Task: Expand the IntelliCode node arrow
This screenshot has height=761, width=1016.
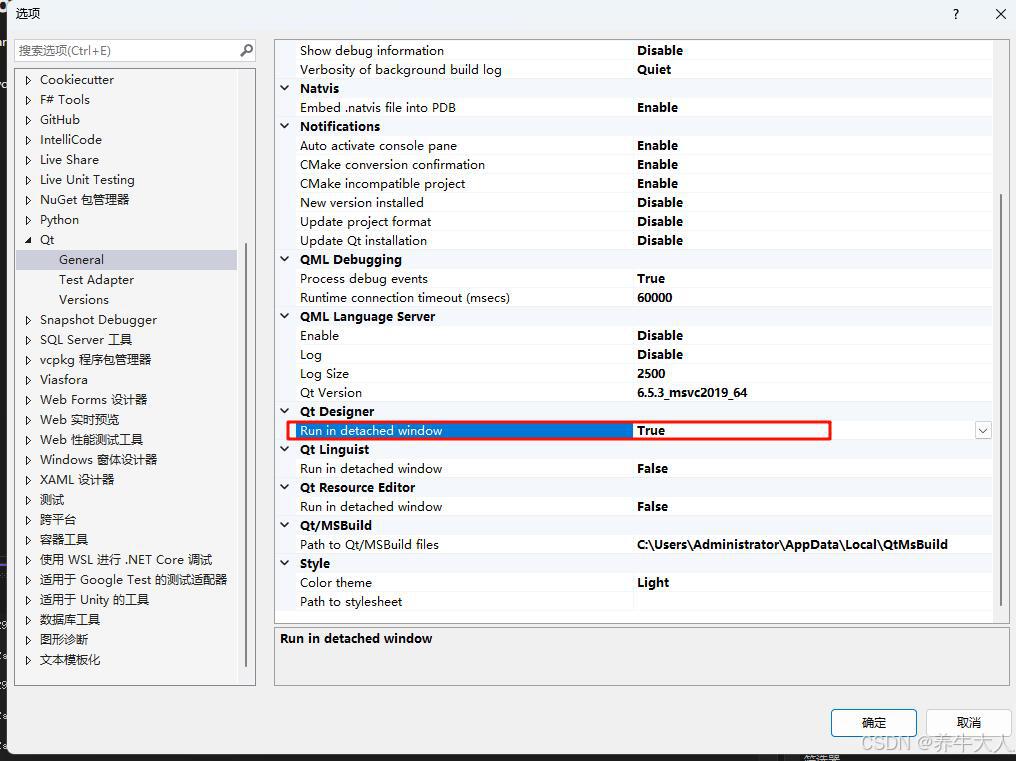Action: point(28,141)
